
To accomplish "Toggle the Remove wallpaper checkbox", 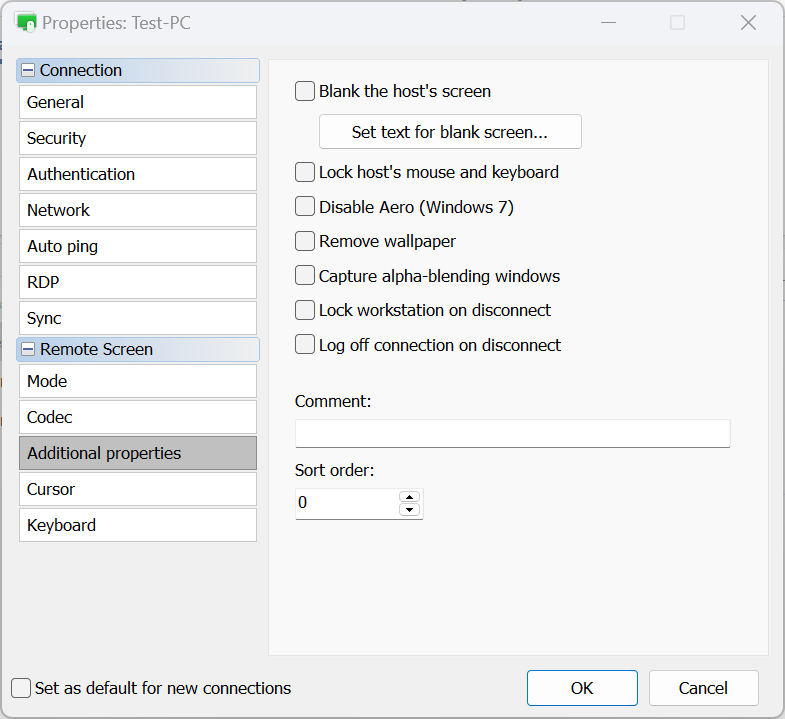I will pos(305,242).
